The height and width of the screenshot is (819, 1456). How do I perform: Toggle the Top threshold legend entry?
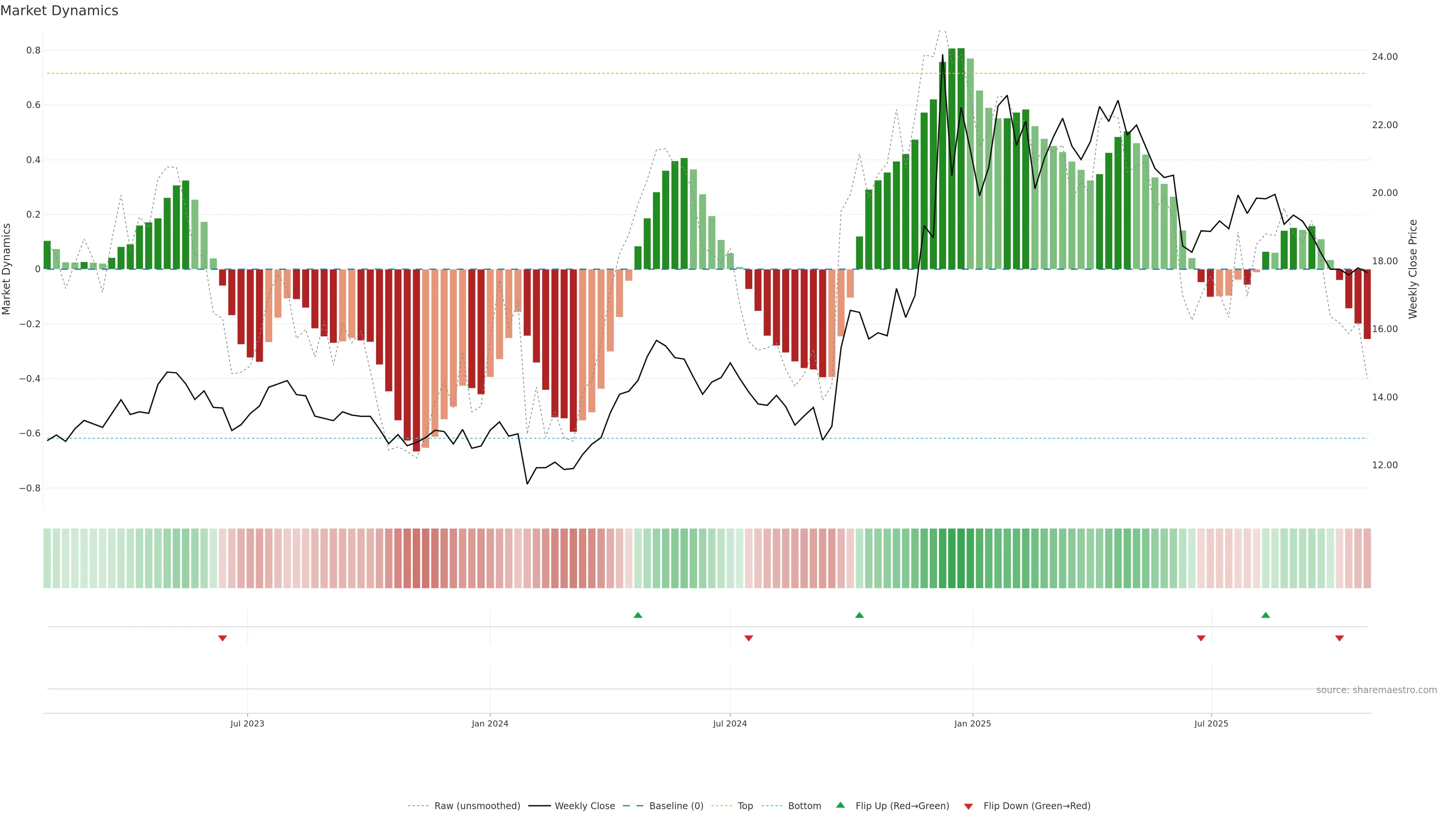point(745,806)
